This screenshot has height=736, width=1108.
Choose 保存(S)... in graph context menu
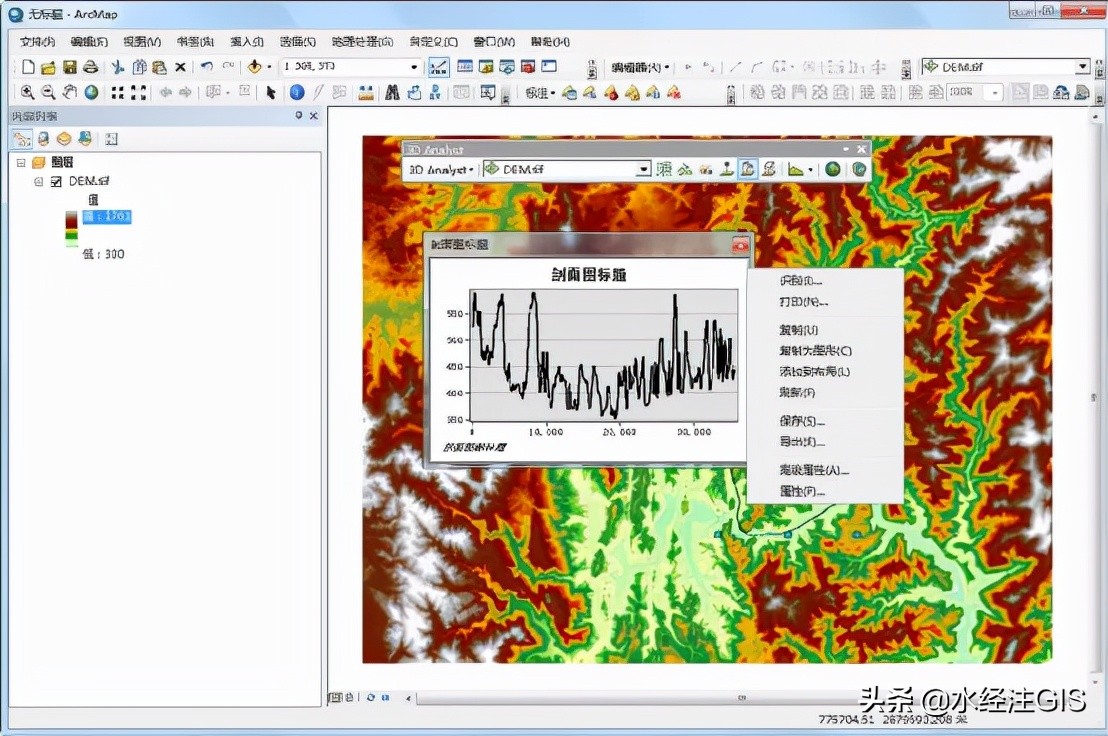click(x=801, y=421)
